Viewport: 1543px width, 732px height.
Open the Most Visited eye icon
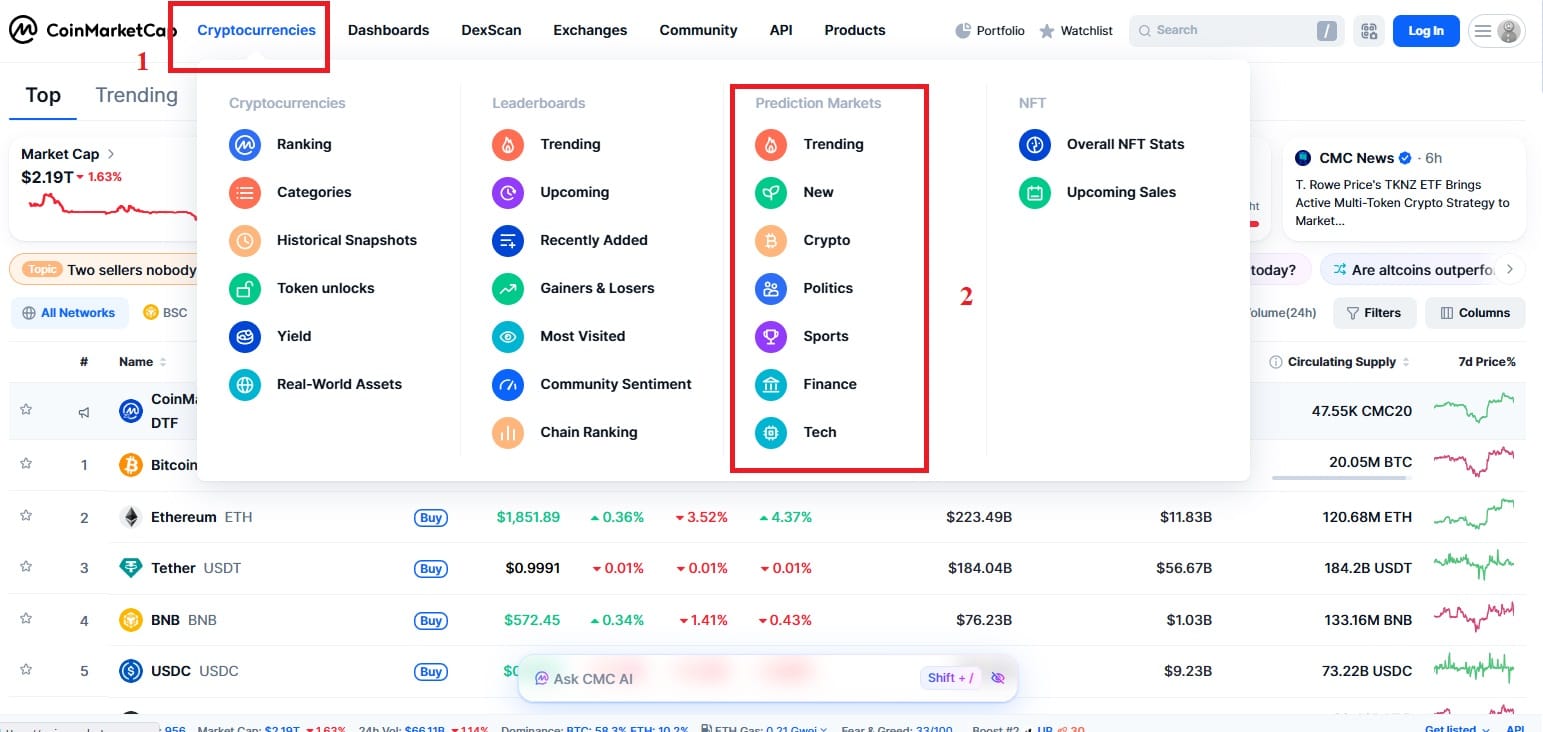[508, 336]
